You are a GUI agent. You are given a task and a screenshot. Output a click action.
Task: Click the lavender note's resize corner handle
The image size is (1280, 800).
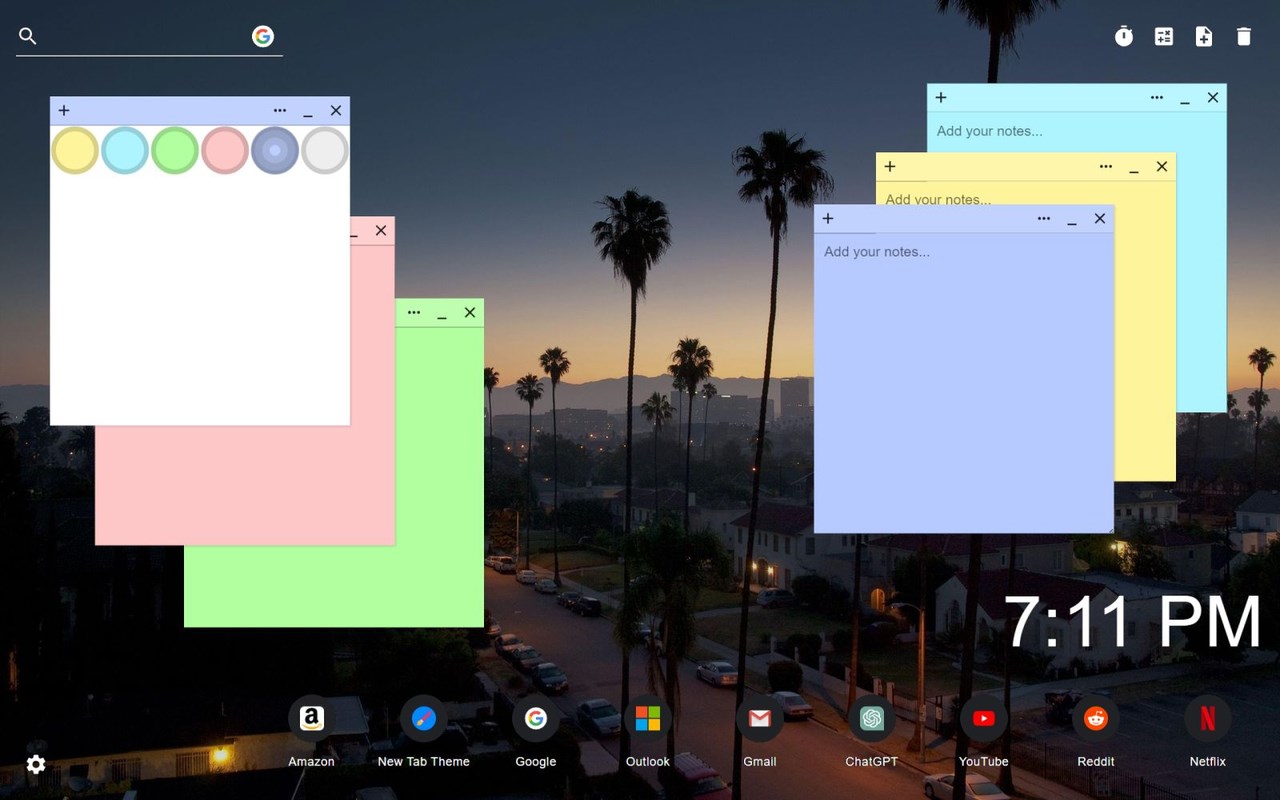[x=1108, y=528]
